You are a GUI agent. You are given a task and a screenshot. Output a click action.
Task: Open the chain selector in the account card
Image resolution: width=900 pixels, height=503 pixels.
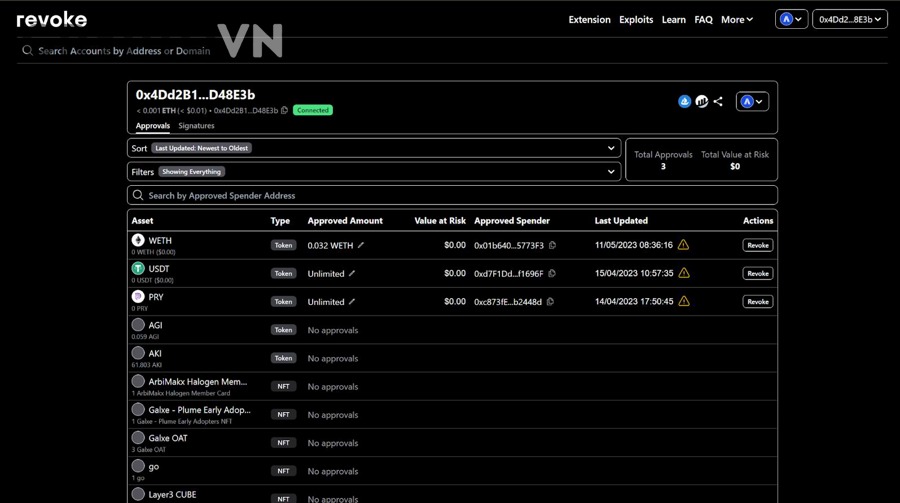tap(752, 102)
